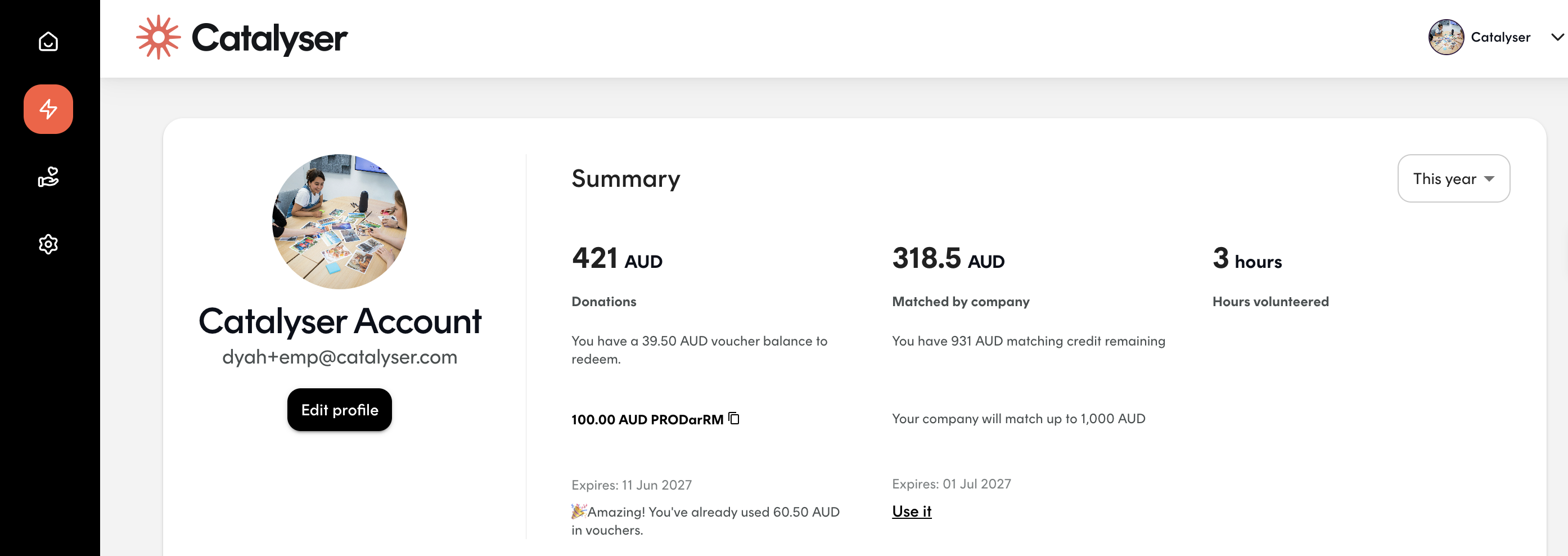This screenshot has height=556, width=1568.
Task: Click the Catalyser sunburst logo
Action: 158,37
